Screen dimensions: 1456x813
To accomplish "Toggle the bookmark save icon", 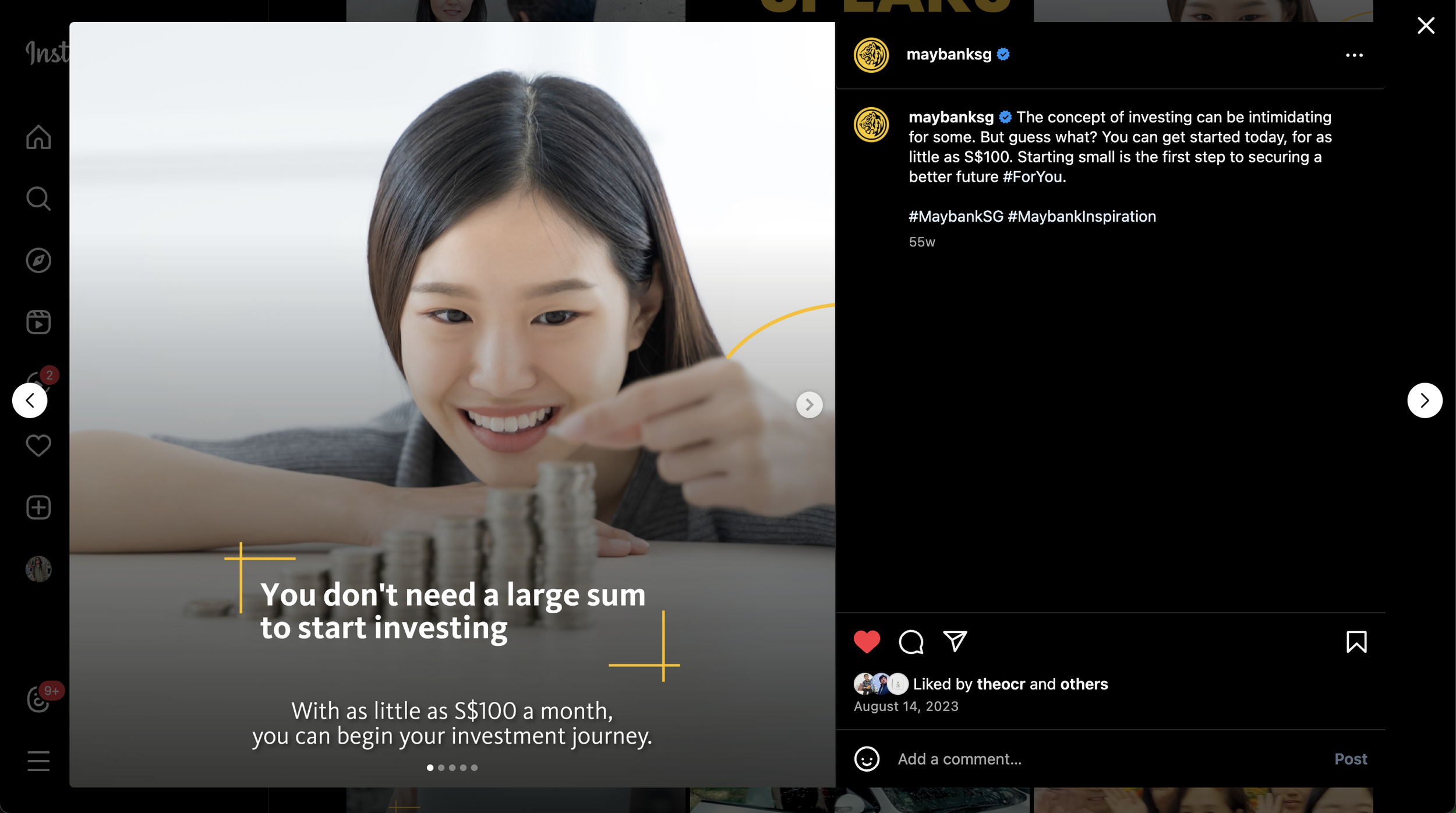I will [x=1356, y=642].
